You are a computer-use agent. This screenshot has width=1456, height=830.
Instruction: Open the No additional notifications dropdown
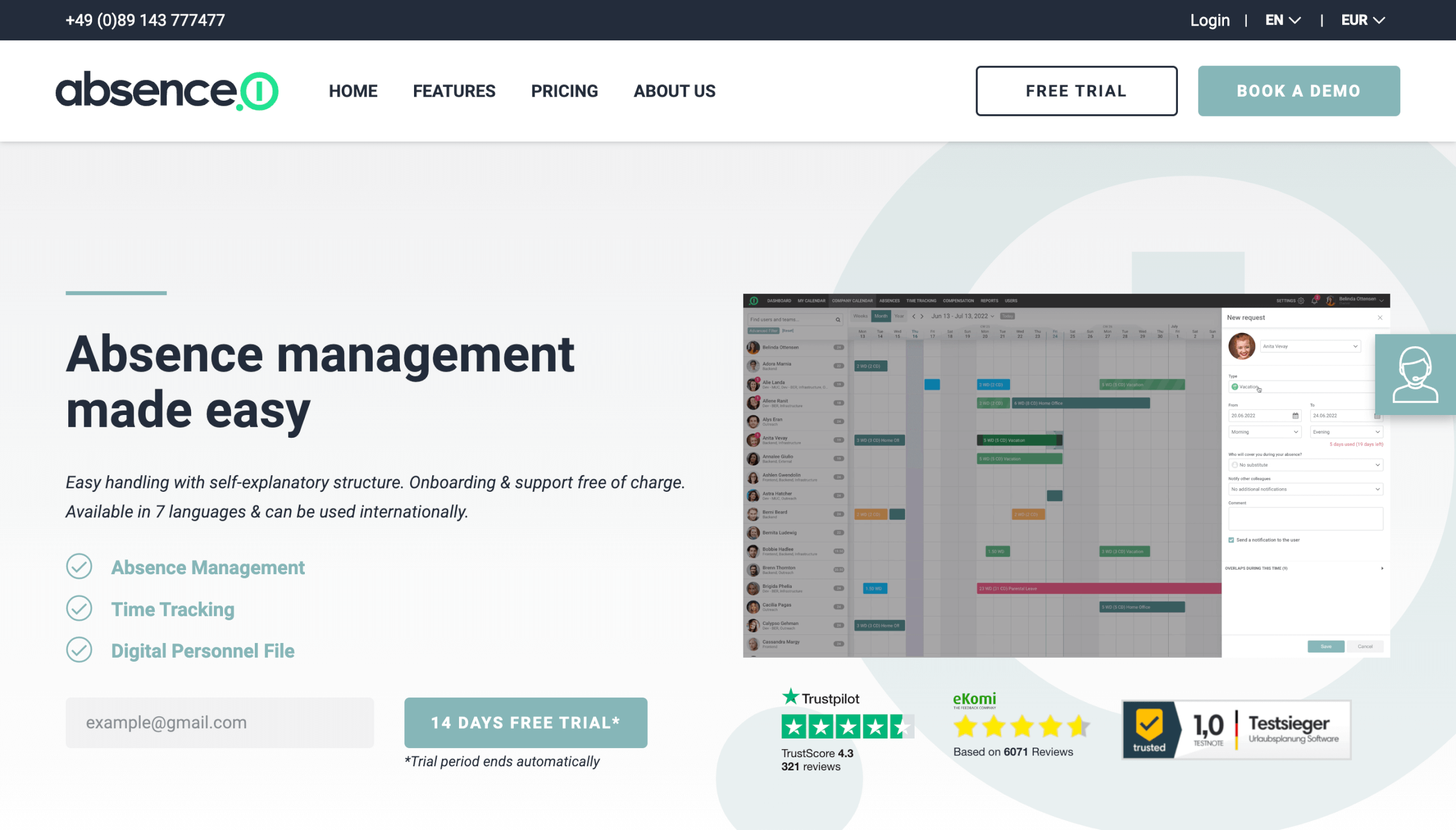(1305, 489)
